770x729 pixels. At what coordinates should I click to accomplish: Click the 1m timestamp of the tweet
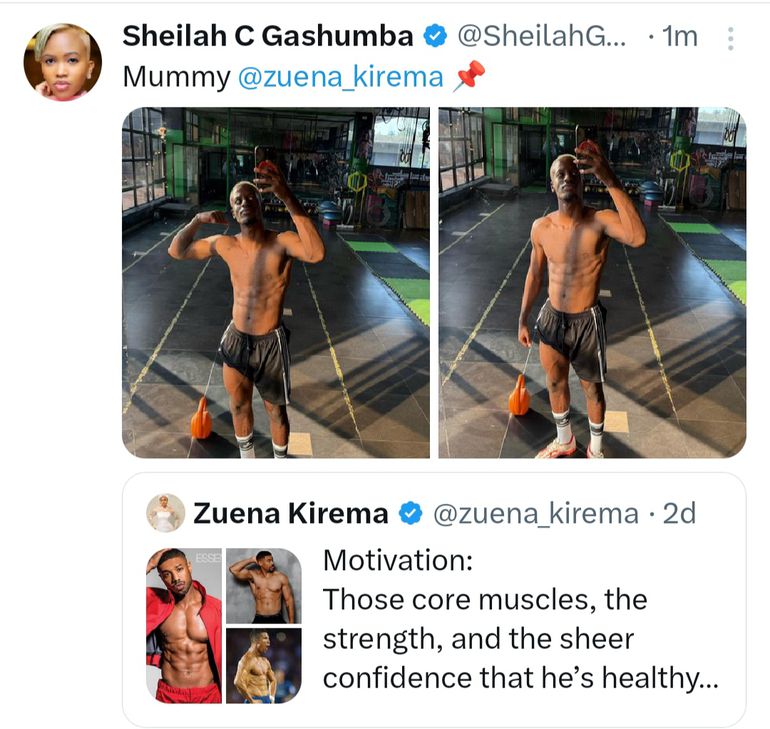pyautogui.click(x=680, y=36)
